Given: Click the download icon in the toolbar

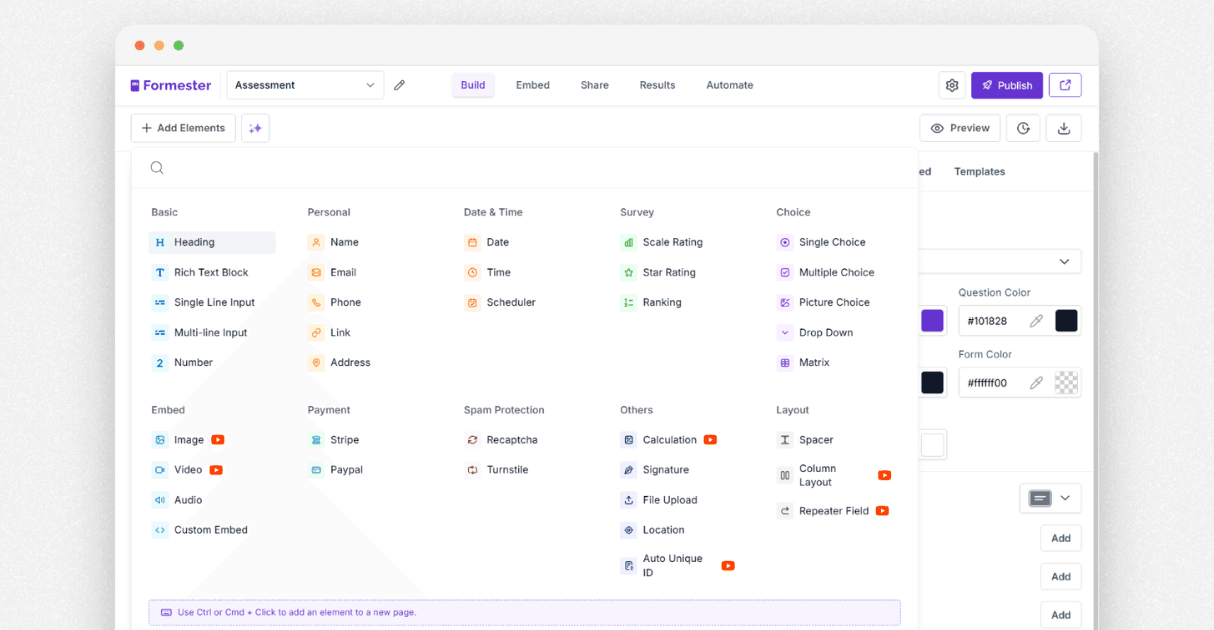Looking at the screenshot, I should [1063, 128].
